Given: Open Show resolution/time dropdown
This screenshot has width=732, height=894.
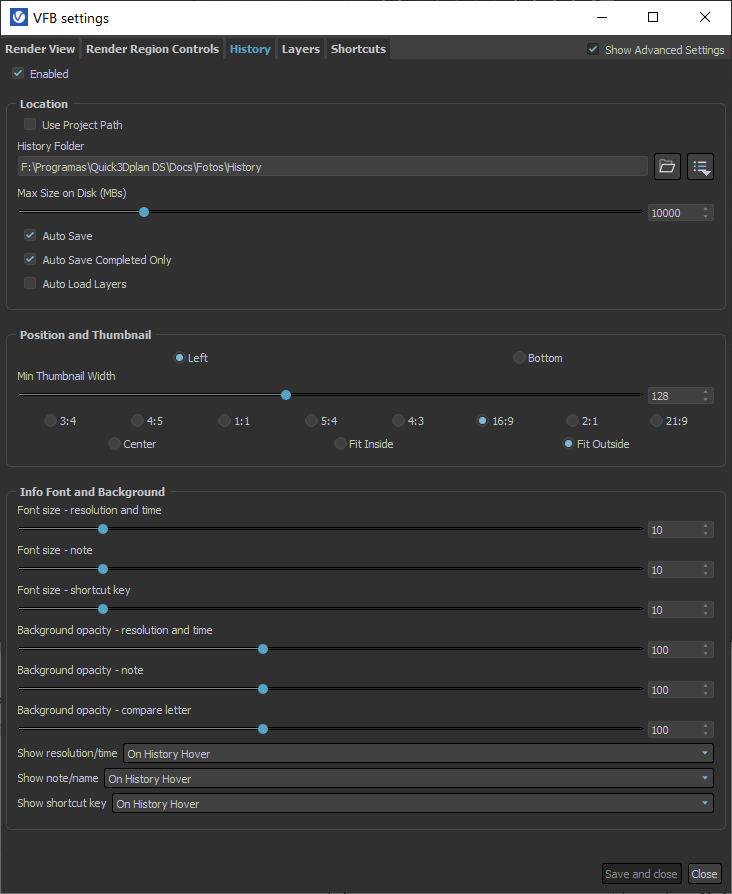Looking at the screenshot, I should pyautogui.click(x=418, y=753).
